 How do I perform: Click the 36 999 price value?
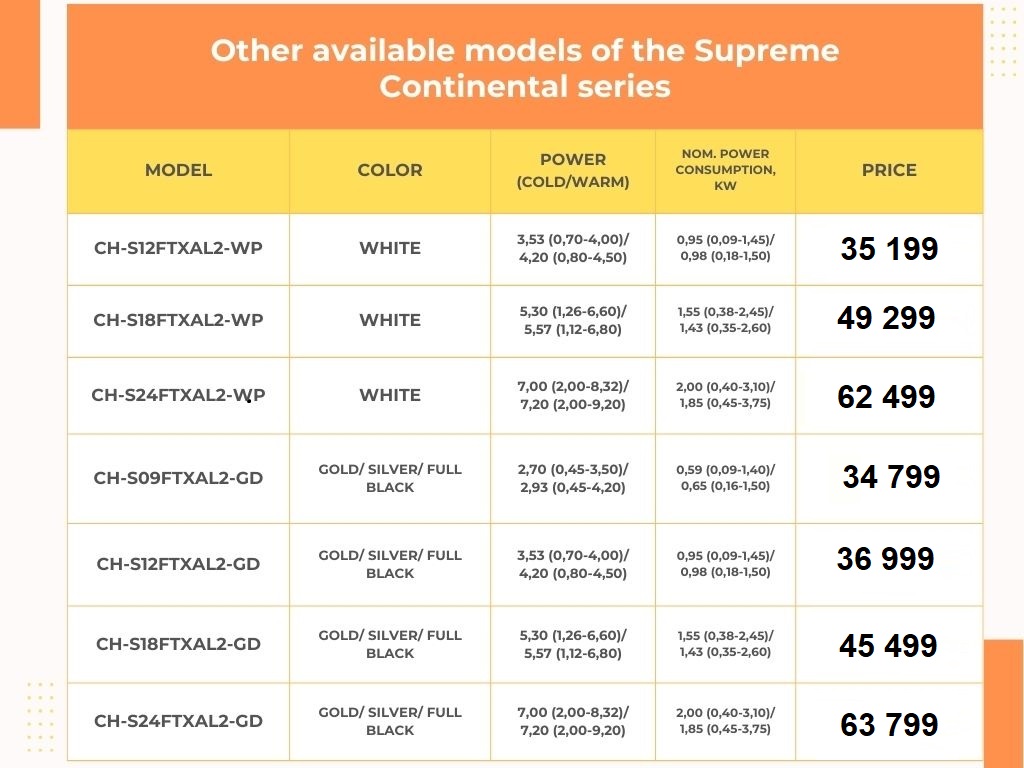click(x=885, y=559)
